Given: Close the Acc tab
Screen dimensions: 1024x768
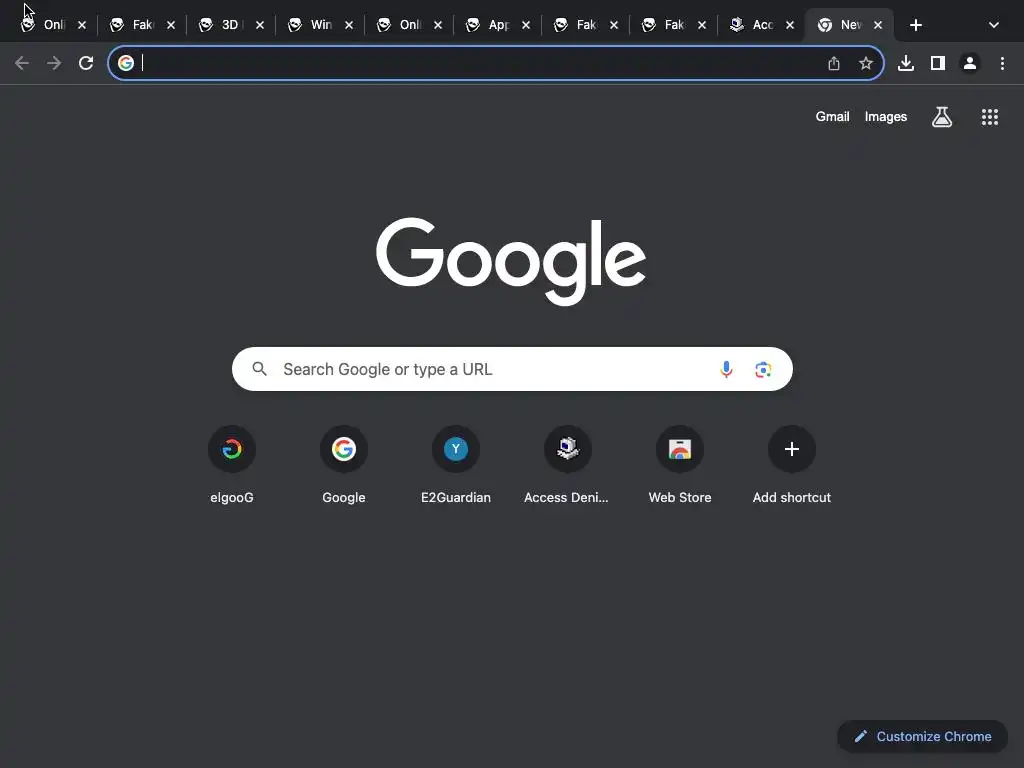Looking at the screenshot, I should (x=790, y=25).
